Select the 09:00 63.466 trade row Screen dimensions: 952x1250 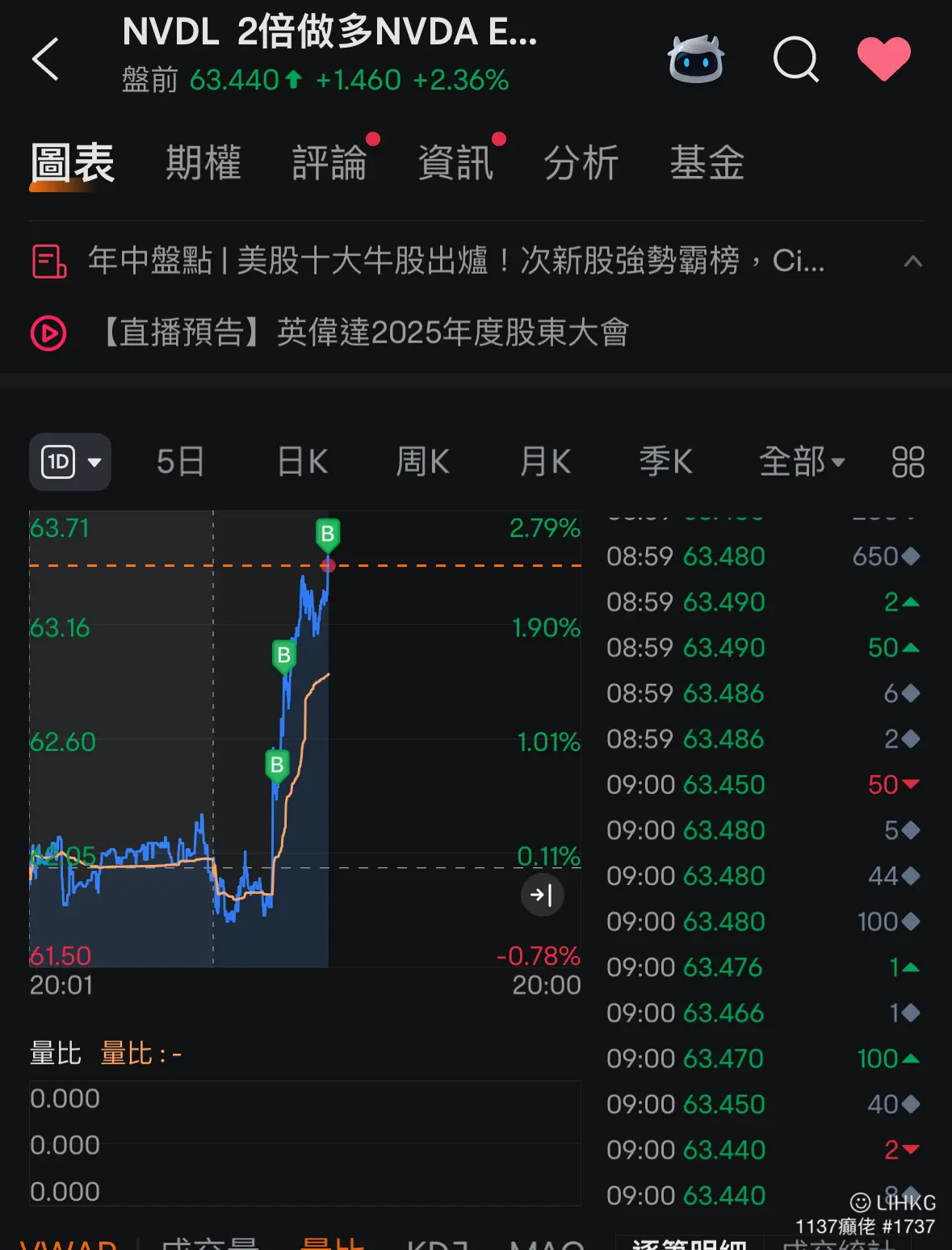point(764,1013)
